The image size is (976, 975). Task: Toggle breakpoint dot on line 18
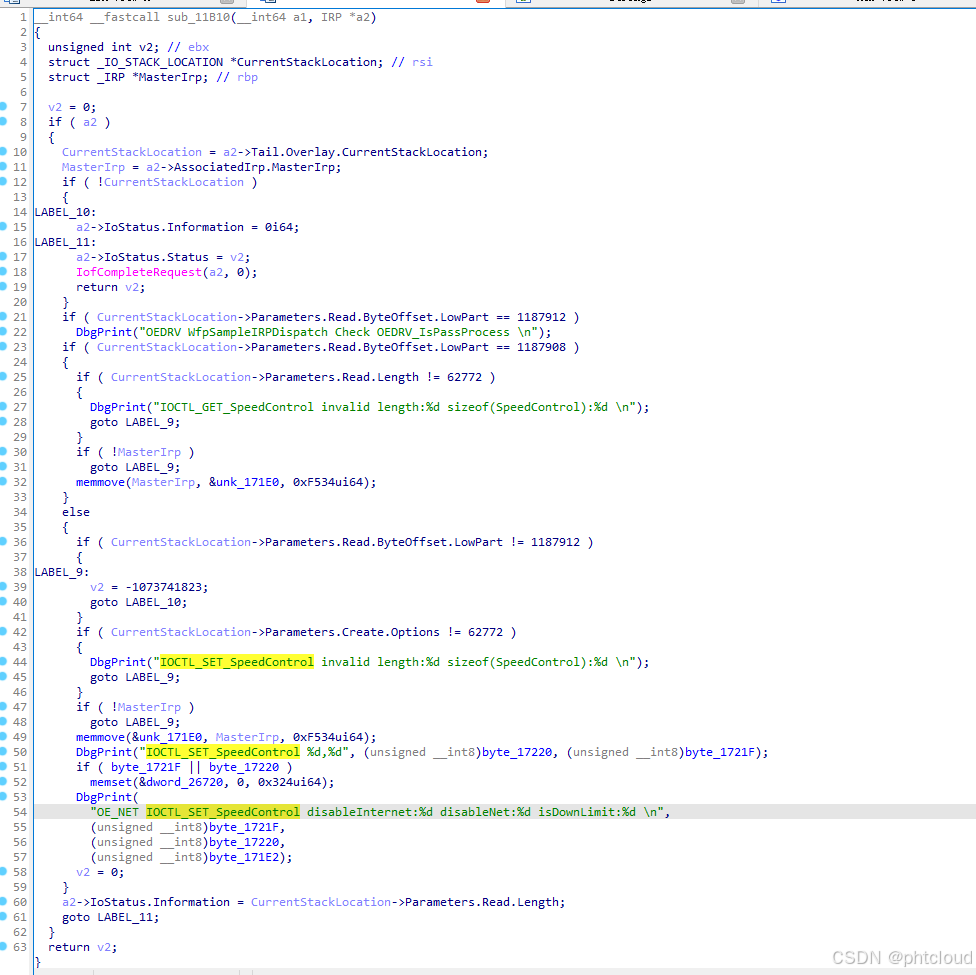pos(3,271)
